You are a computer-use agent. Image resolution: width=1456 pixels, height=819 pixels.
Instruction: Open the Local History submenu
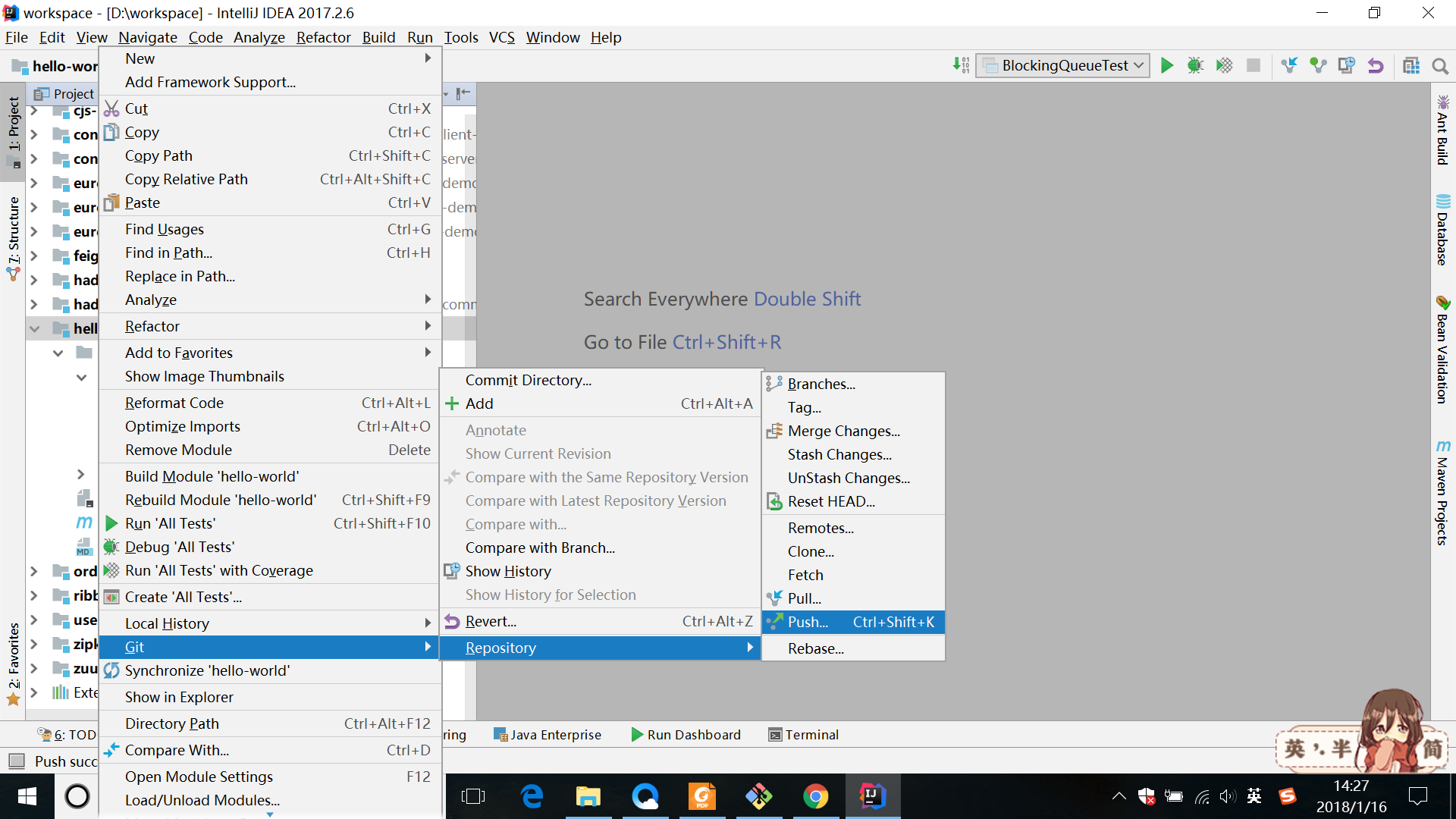pos(270,624)
